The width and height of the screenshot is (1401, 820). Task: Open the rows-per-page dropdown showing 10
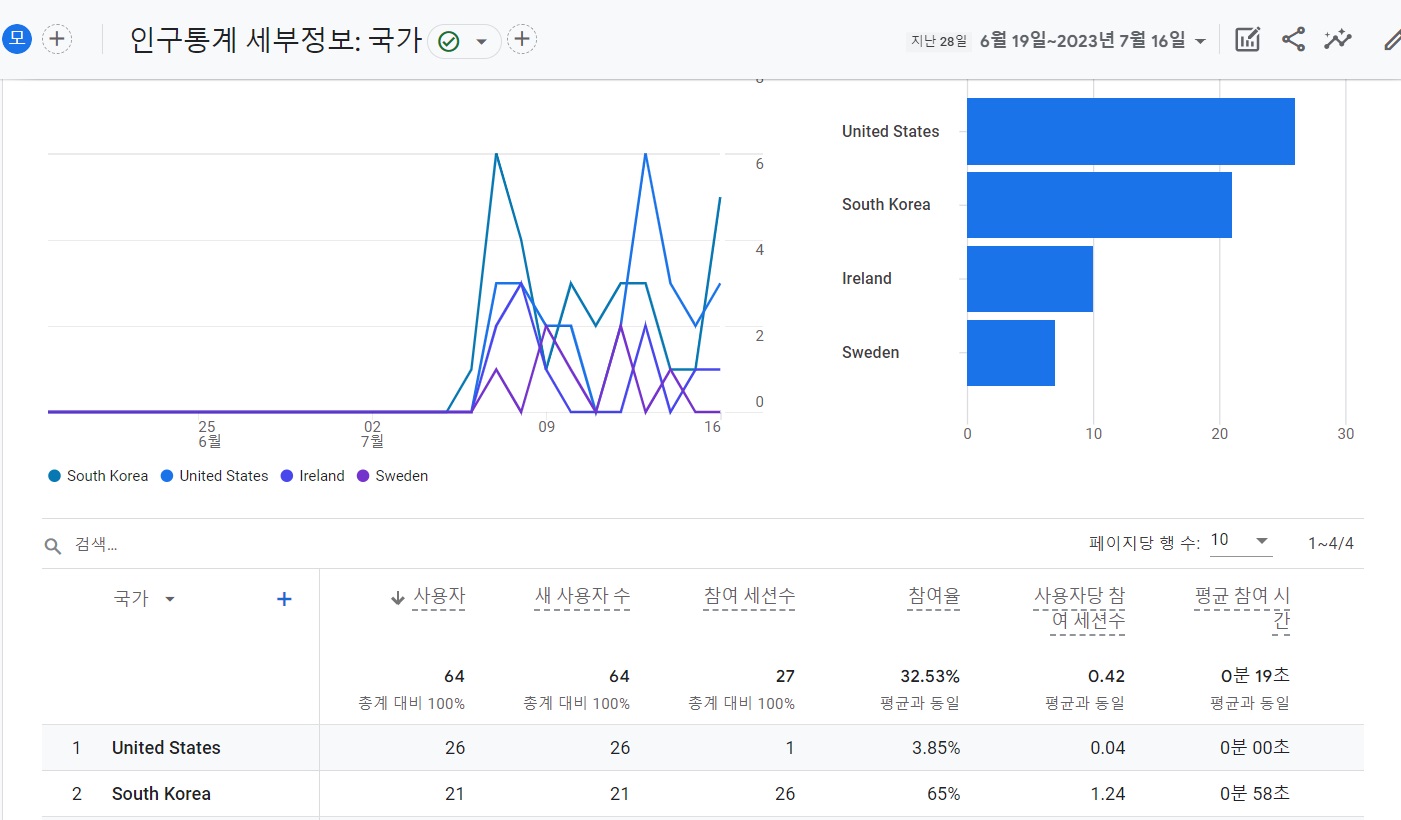(x=1240, y=540)
